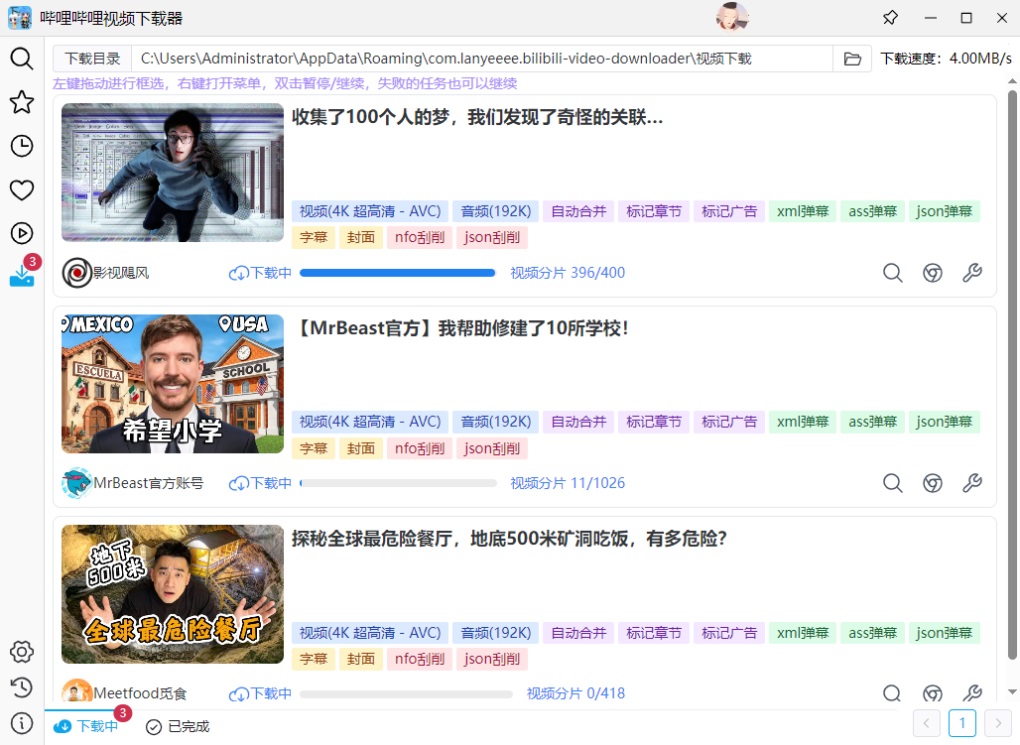Click the 全球最危险餐厅 thumbnail
Screen dimensions: 1020x745
click(x=172, y=594)
